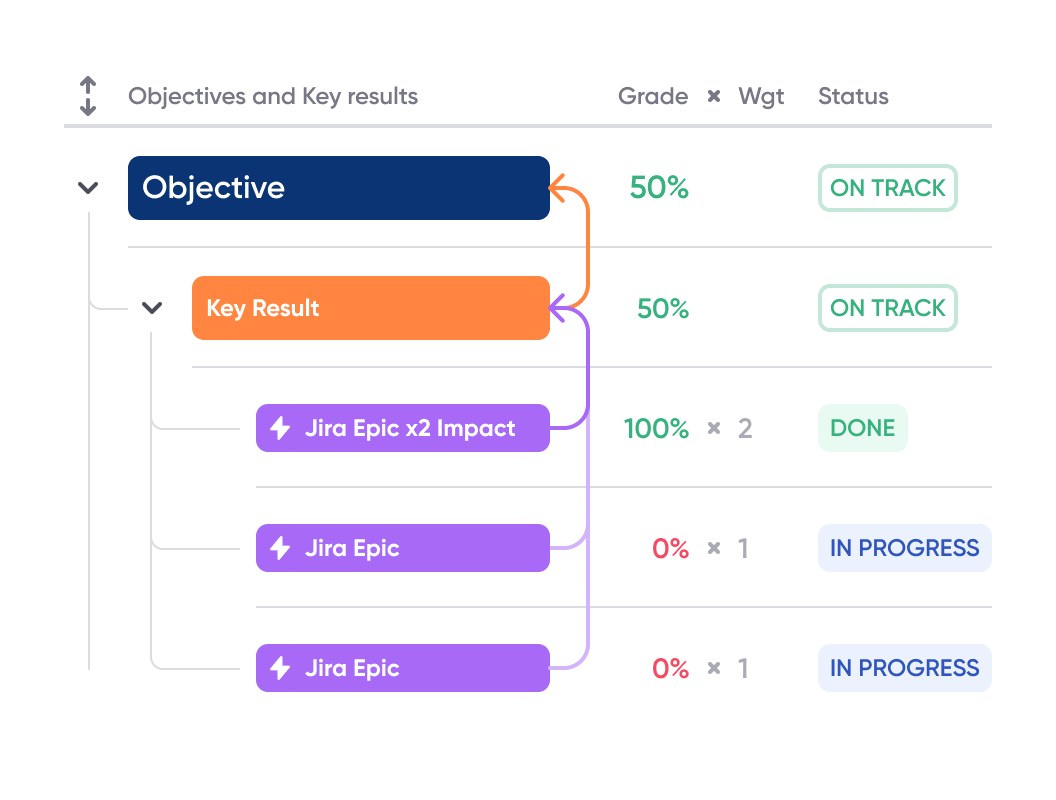
Task: Open the dark blue Objective item
Action: [339, 188]
